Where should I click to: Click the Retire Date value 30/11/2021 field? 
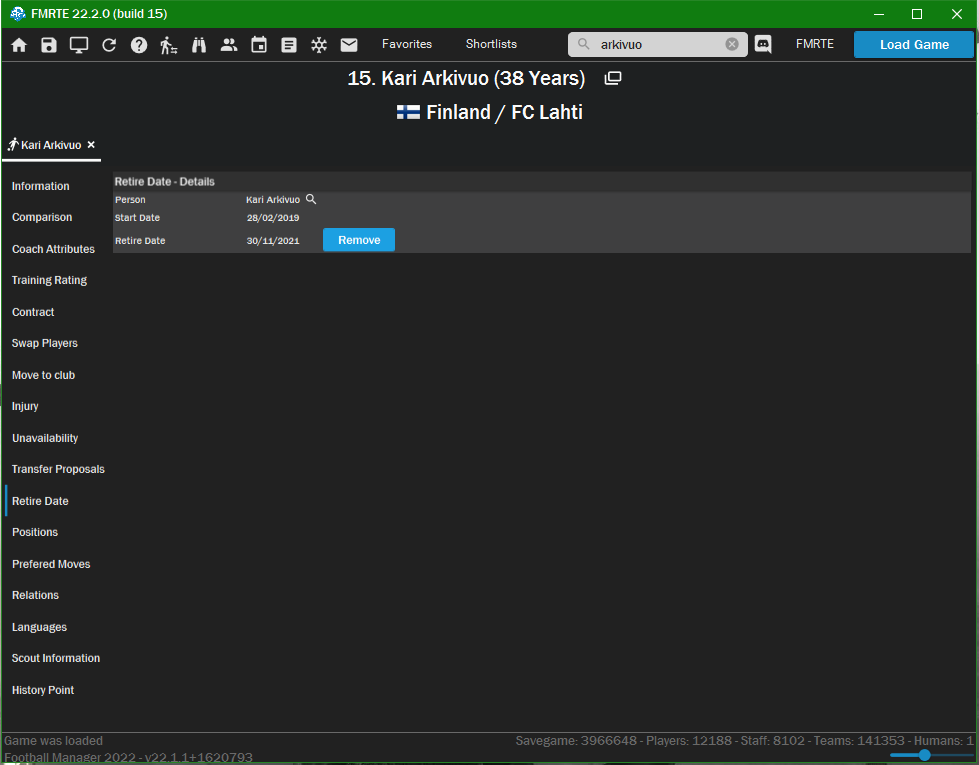(x=273, y=241)
